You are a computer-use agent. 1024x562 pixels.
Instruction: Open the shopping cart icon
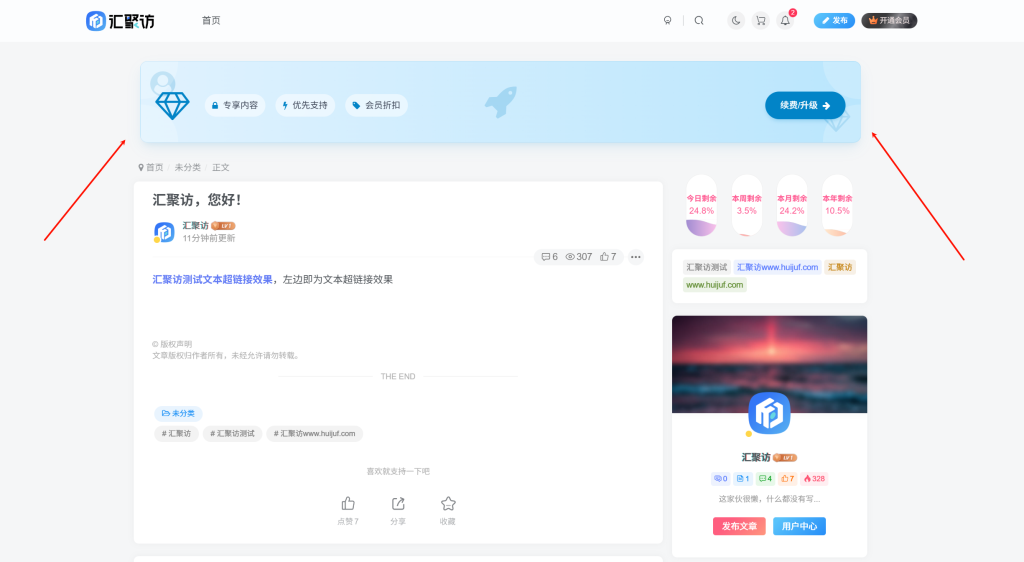coord(761,21)
